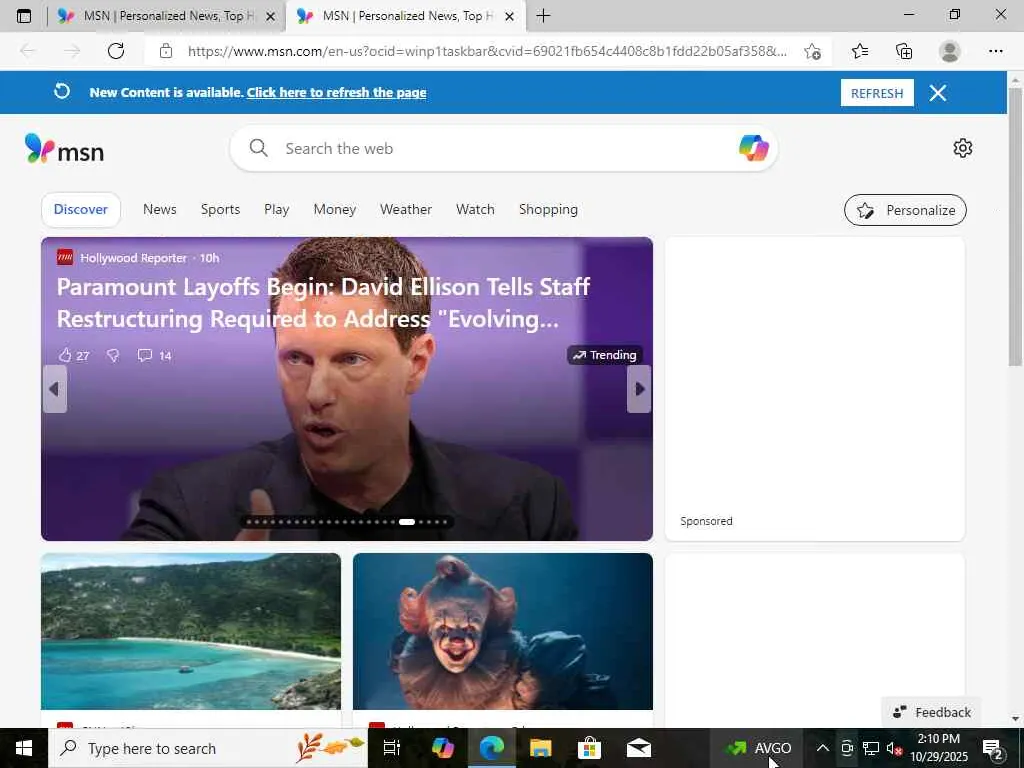Click the highlighted carousel pagination dot
This screenshot has width=1024, height=768.
[407, 522]
